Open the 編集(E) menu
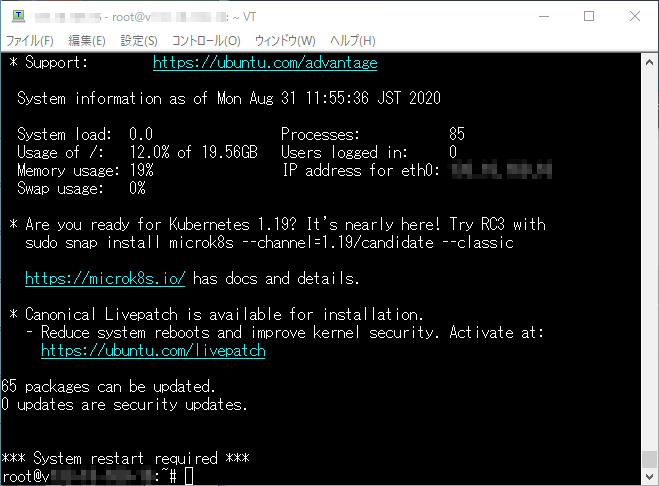 coord(86,41)
